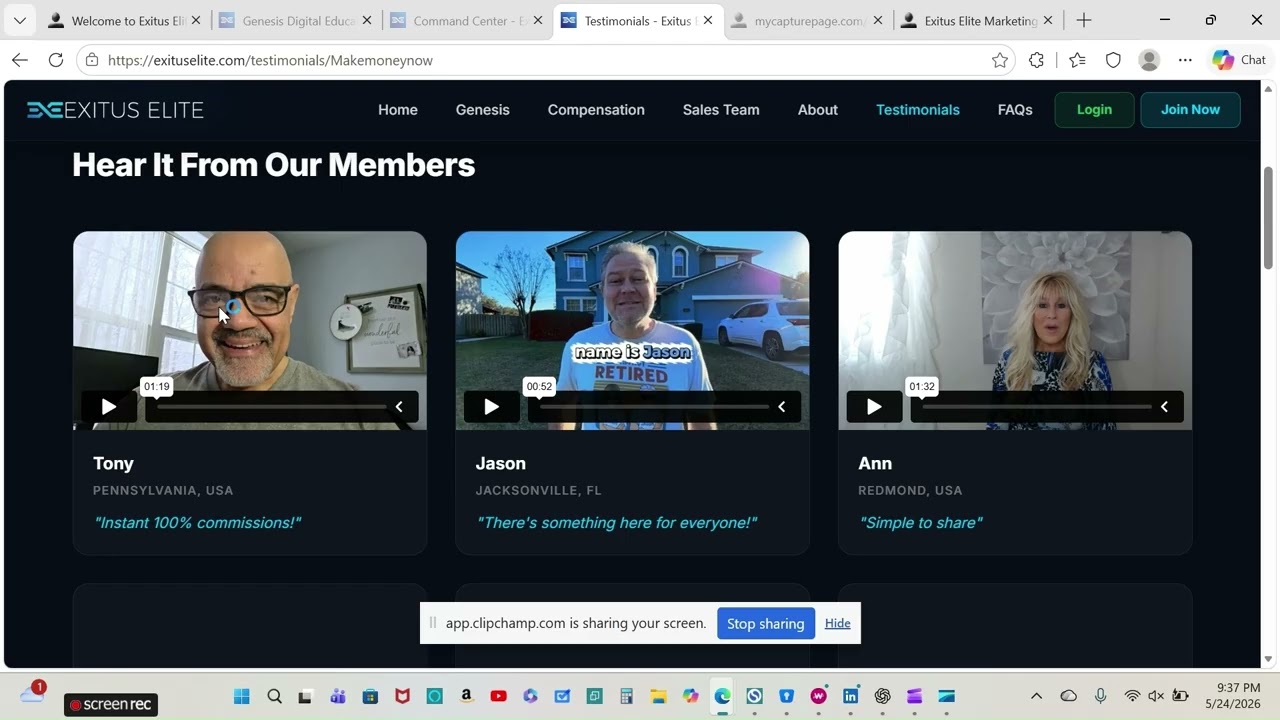The width and height of the screenshot is (1280, 720).
Task: Open the Windows Start menu
Action: [242, 696]
